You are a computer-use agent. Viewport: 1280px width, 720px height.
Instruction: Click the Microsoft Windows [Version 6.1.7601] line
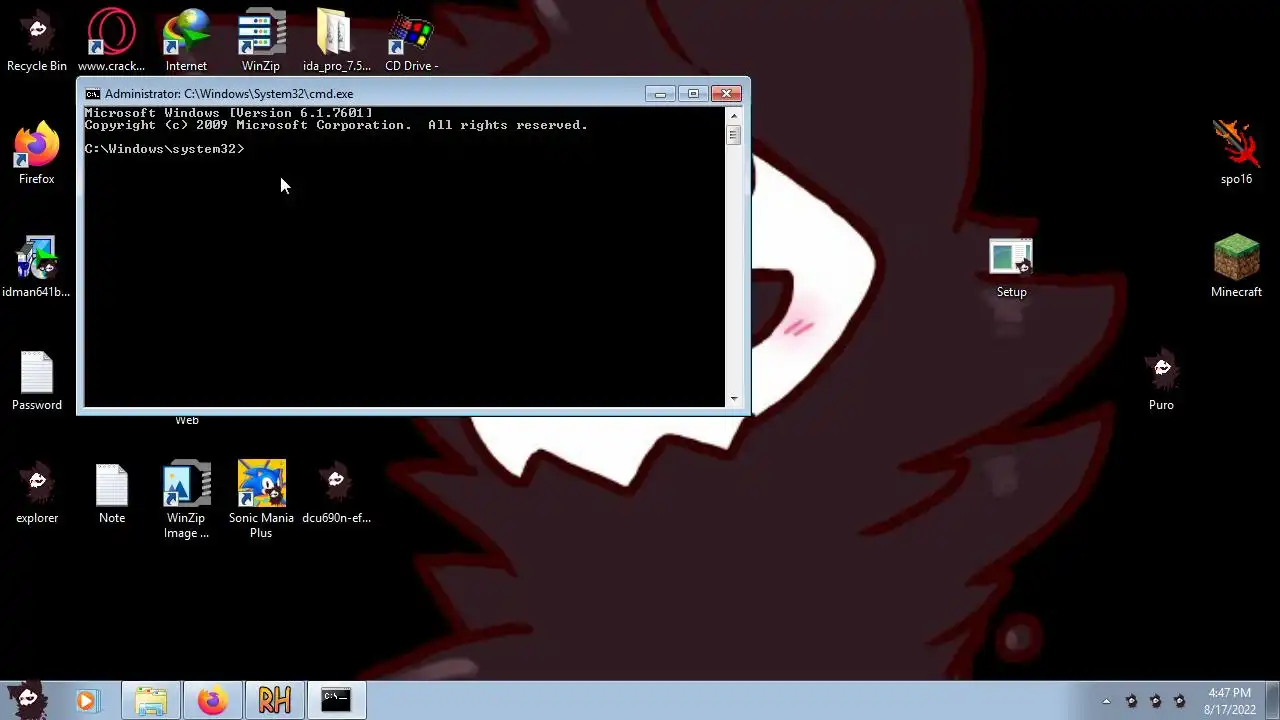pyautogui.click(x=228, y=113)
